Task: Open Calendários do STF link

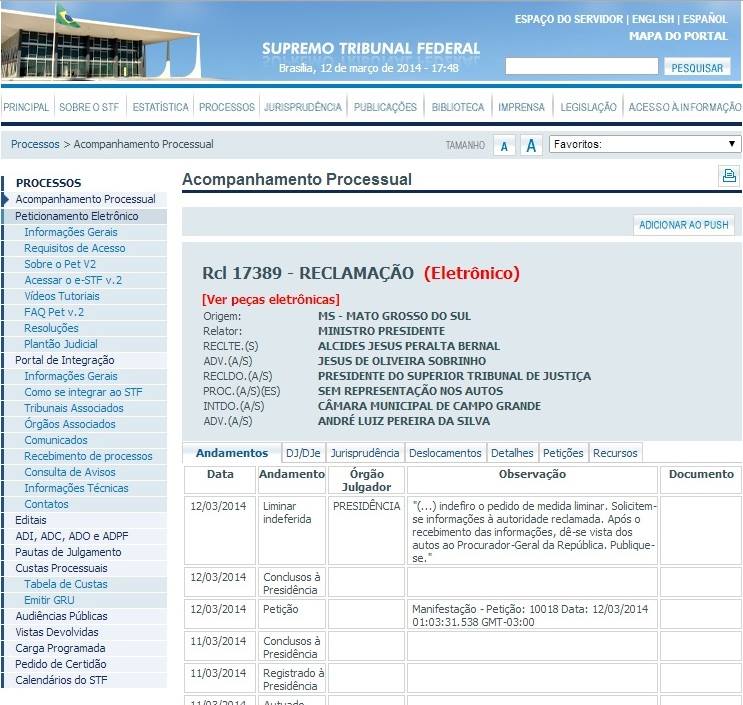Action: (61, 680)
